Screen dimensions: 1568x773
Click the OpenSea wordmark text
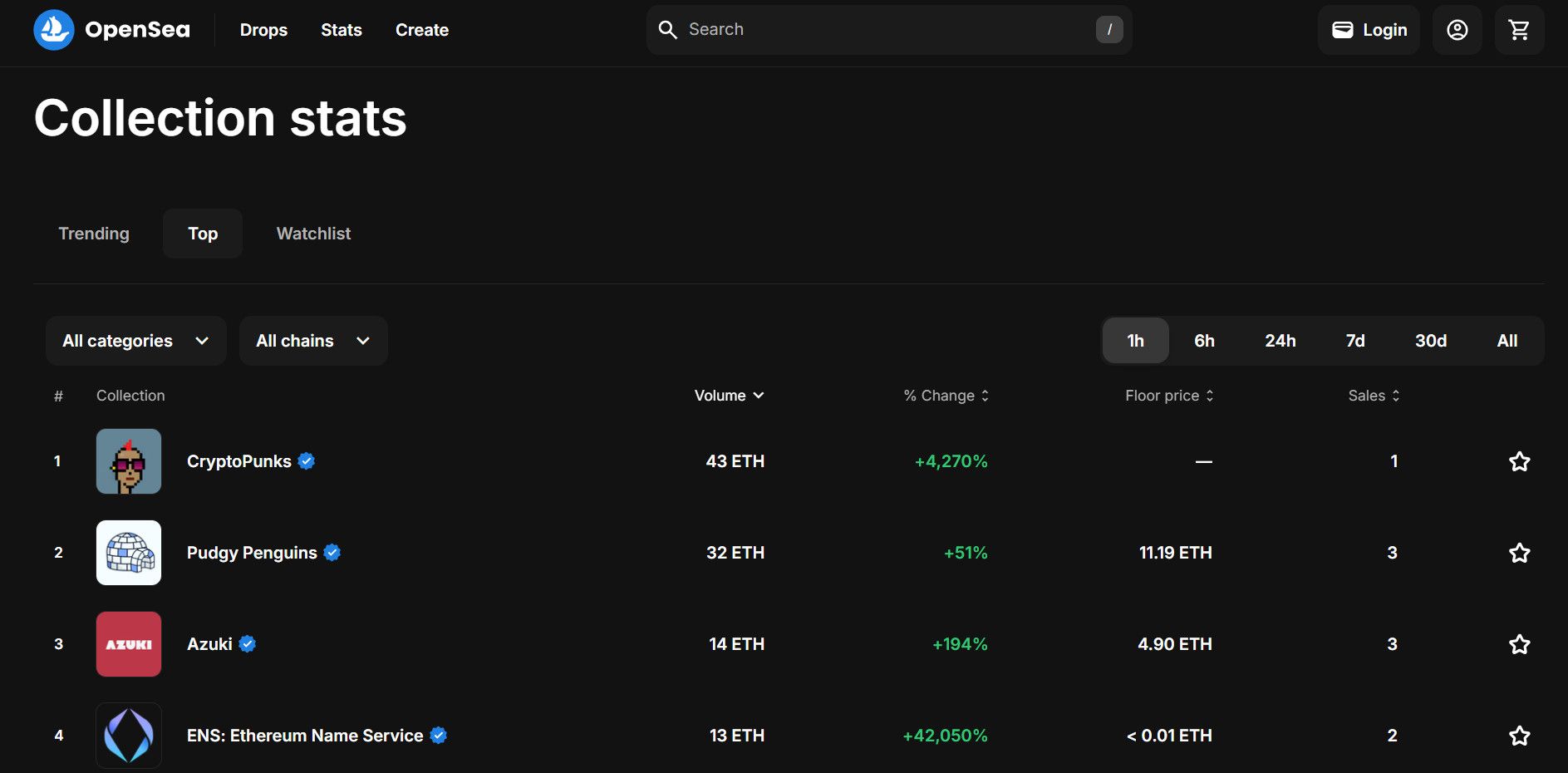pyautogui.click(x=138, y=30)
